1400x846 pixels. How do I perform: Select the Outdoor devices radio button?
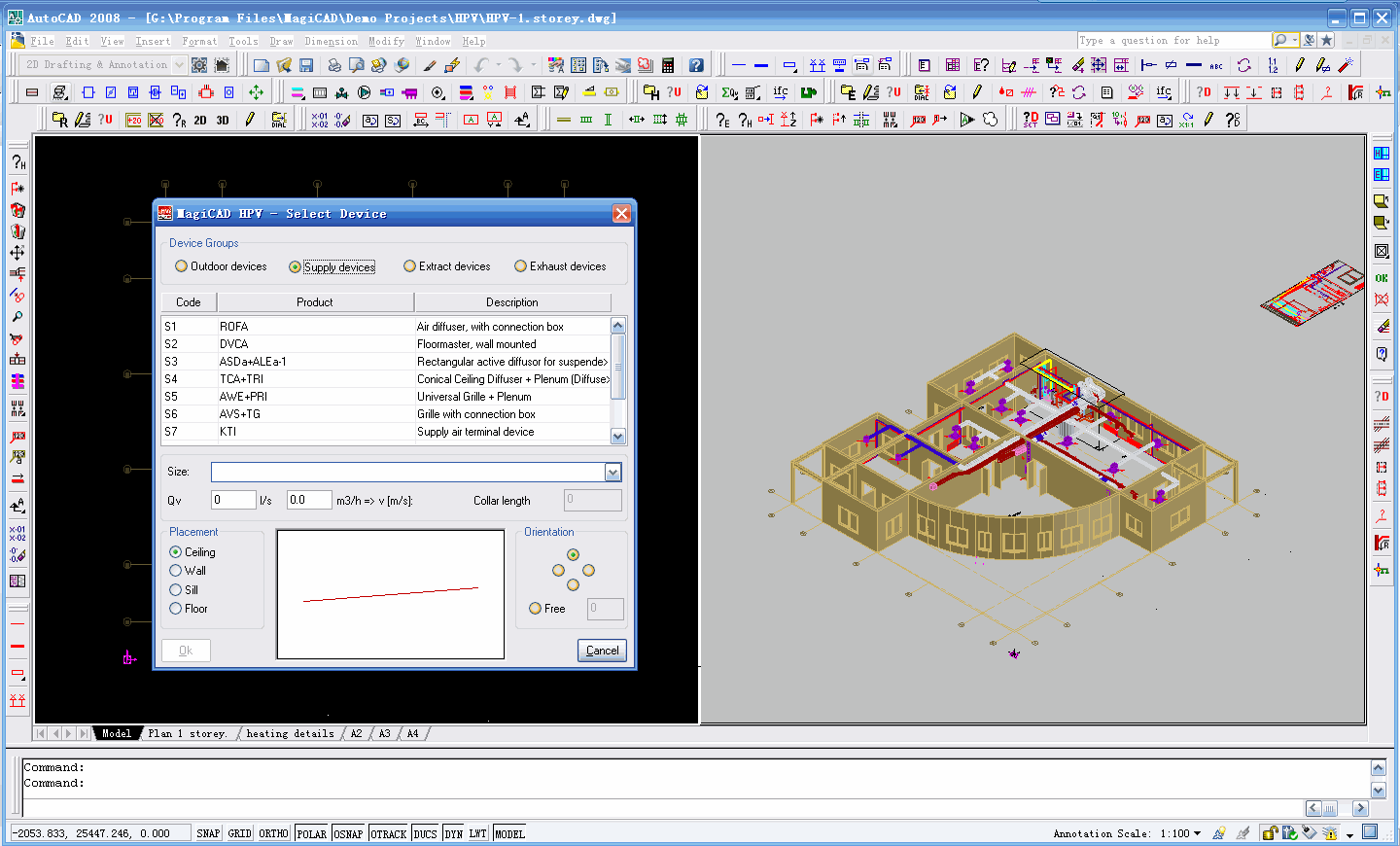tap(181, 266)
